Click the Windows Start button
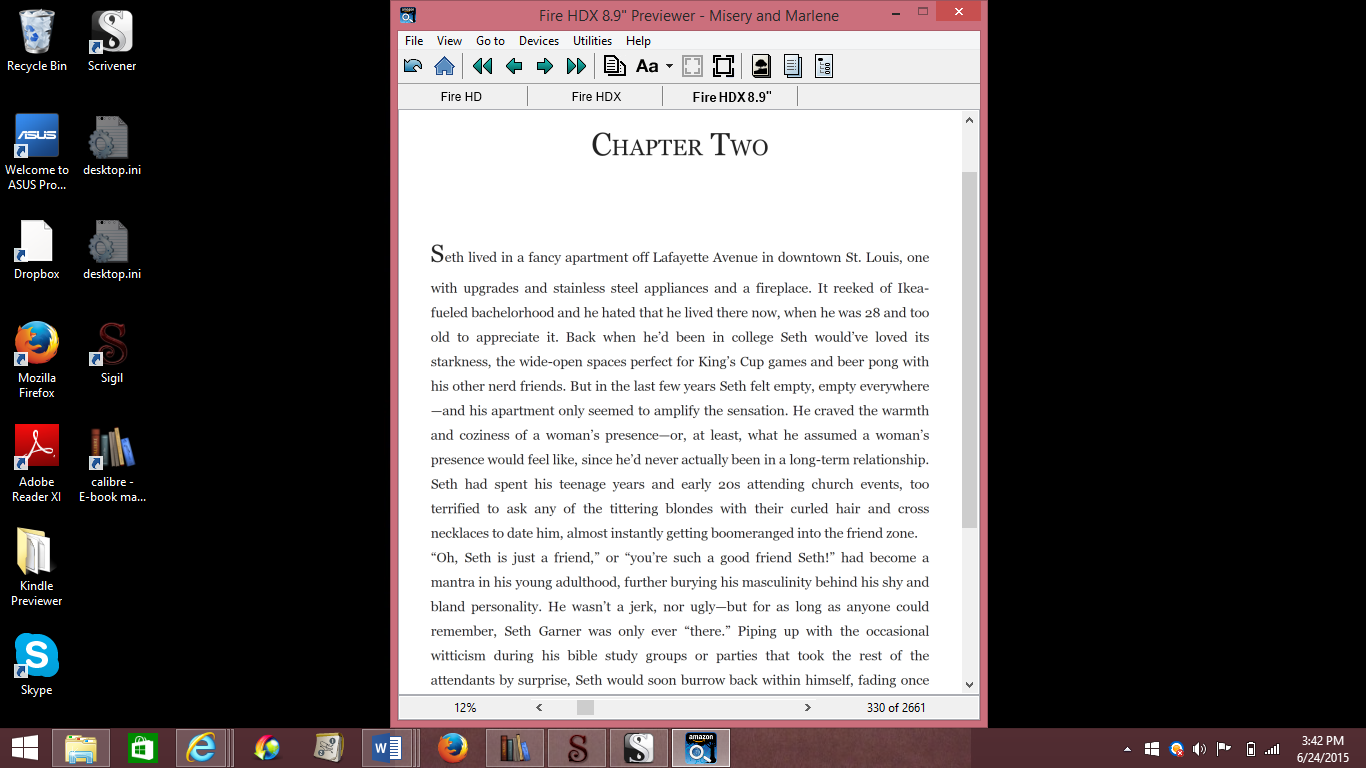The width and height of the screenshot is (1366, 768). (25, 747)
